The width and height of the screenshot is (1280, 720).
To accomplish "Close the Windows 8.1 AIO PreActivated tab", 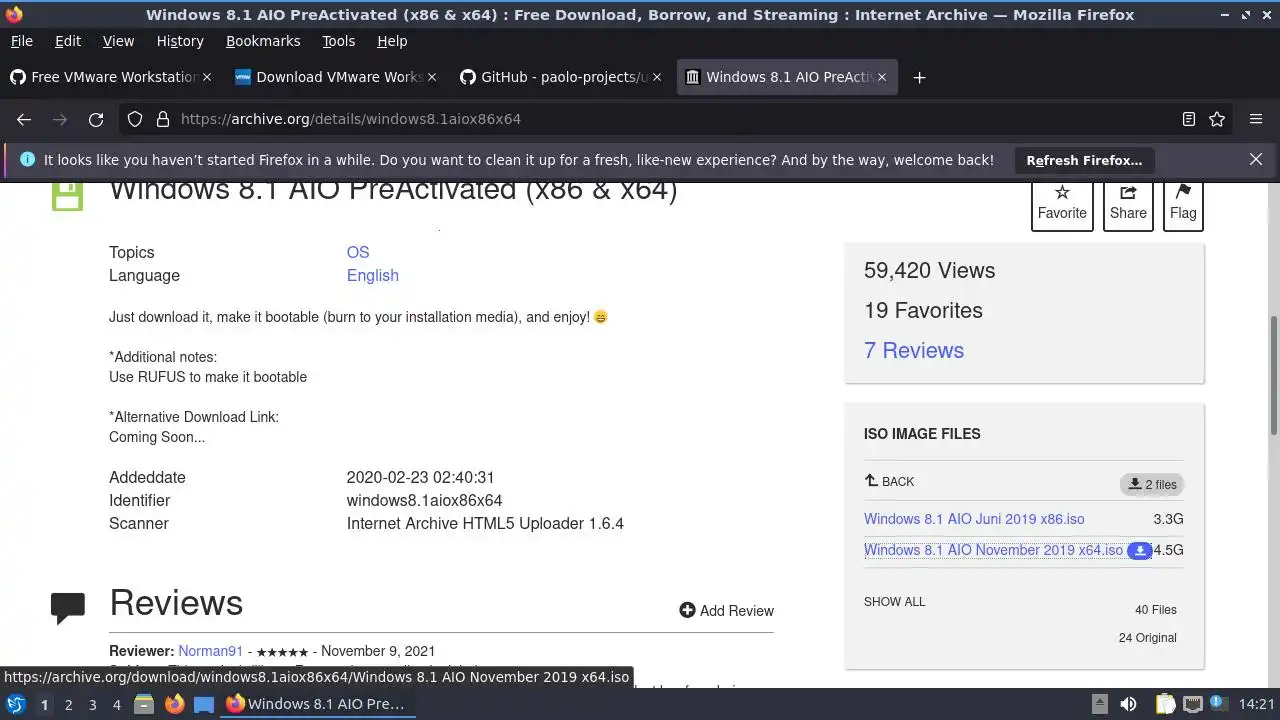I will (x=882, y=77).
